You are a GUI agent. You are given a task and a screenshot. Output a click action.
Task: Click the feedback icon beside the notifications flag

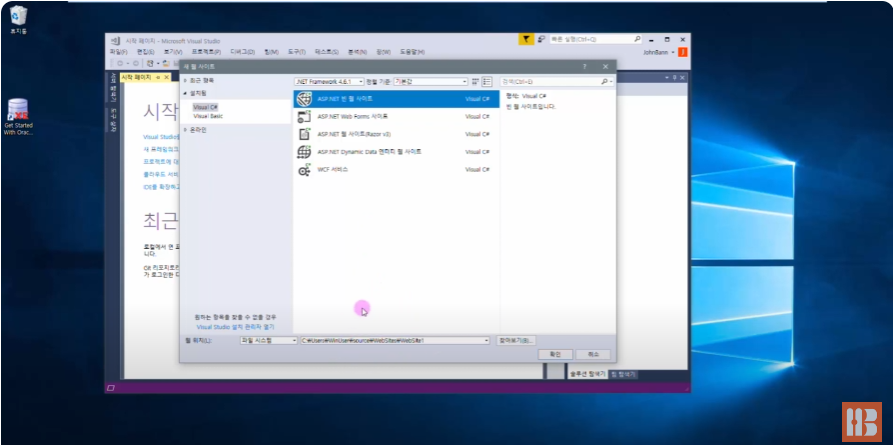click(x=541, y=39)
